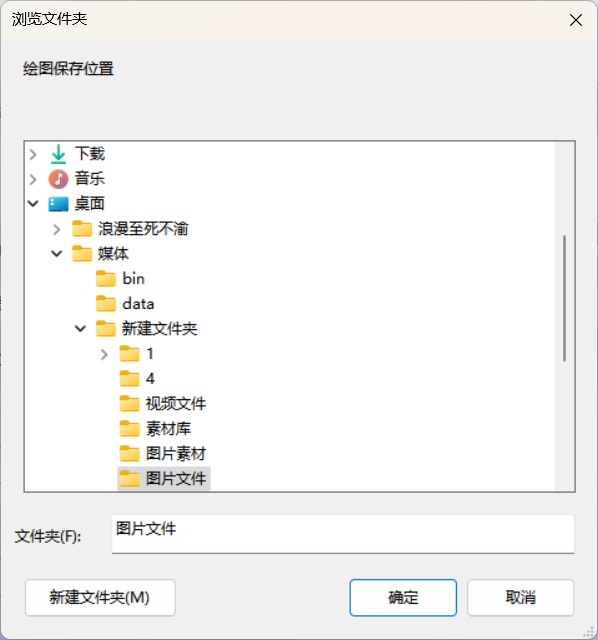Click the 图片素材 folder icon
The image size is (598, 640).
pos(129,453)
